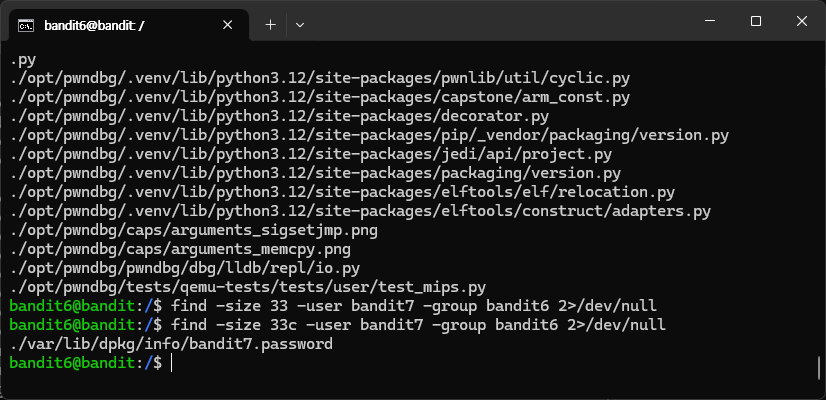
Task: Click the arguments_memcpy.png path line
Action: click(x=180, y=249)
